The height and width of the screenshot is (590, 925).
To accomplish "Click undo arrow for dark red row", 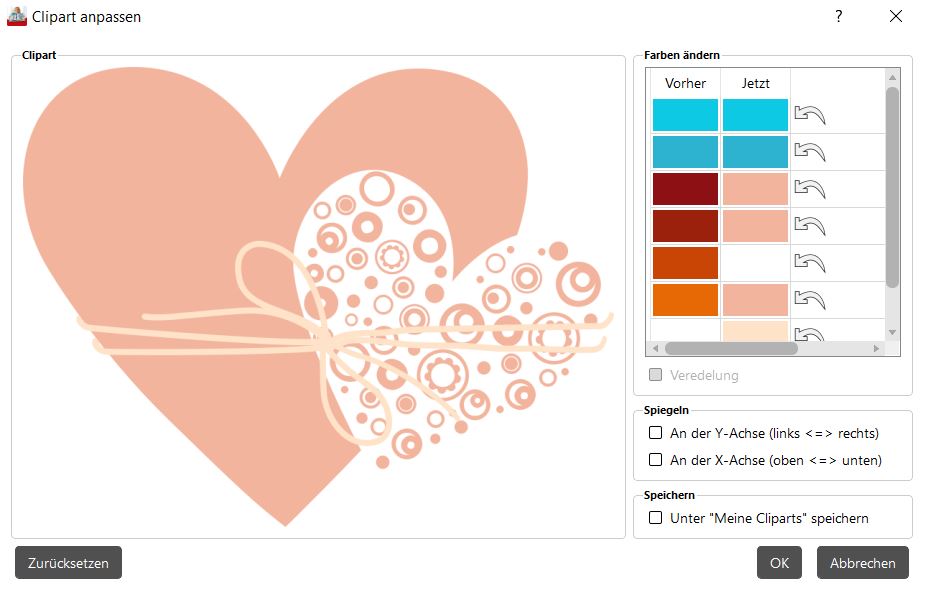I will 810,189.
